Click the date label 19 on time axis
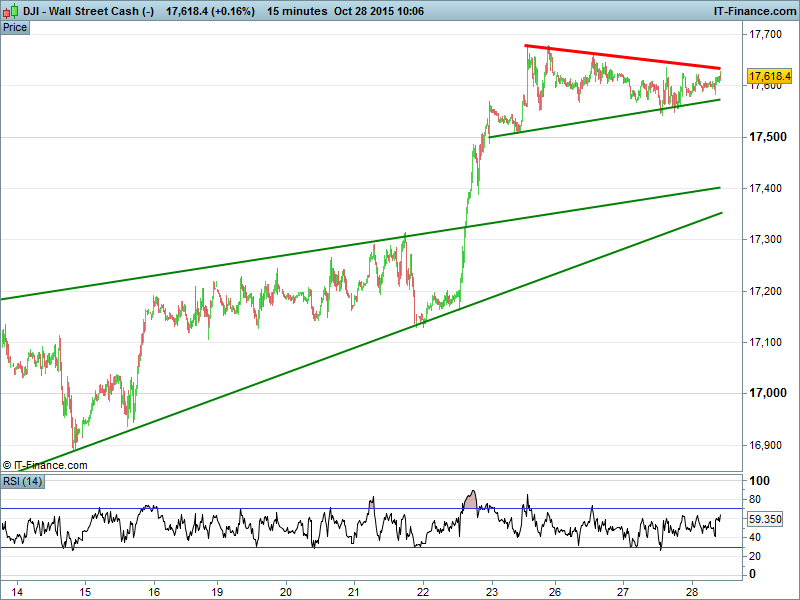800x600 pixels. tap(219, 590)
